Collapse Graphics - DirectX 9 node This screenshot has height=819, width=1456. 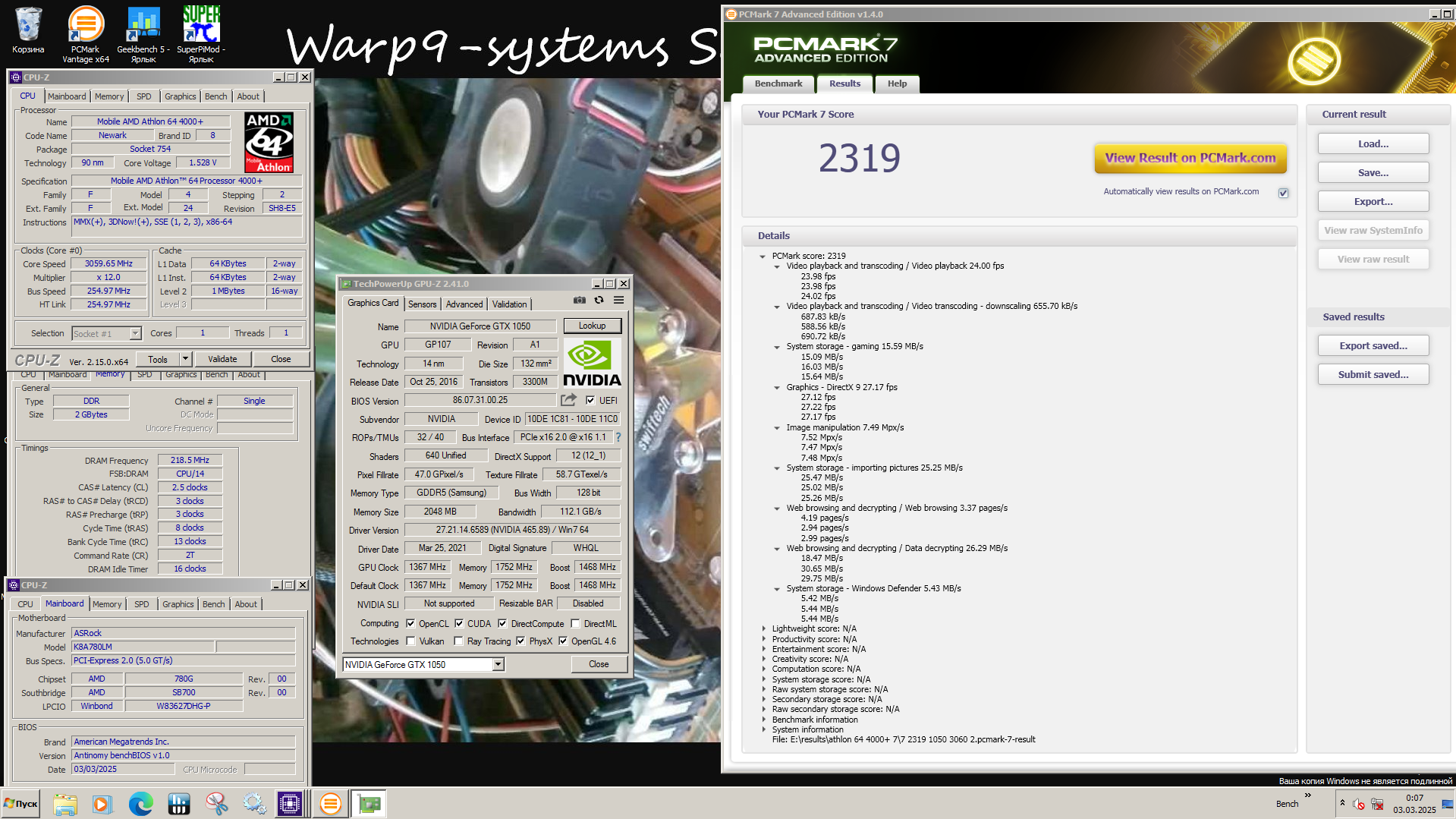point(777,388)
